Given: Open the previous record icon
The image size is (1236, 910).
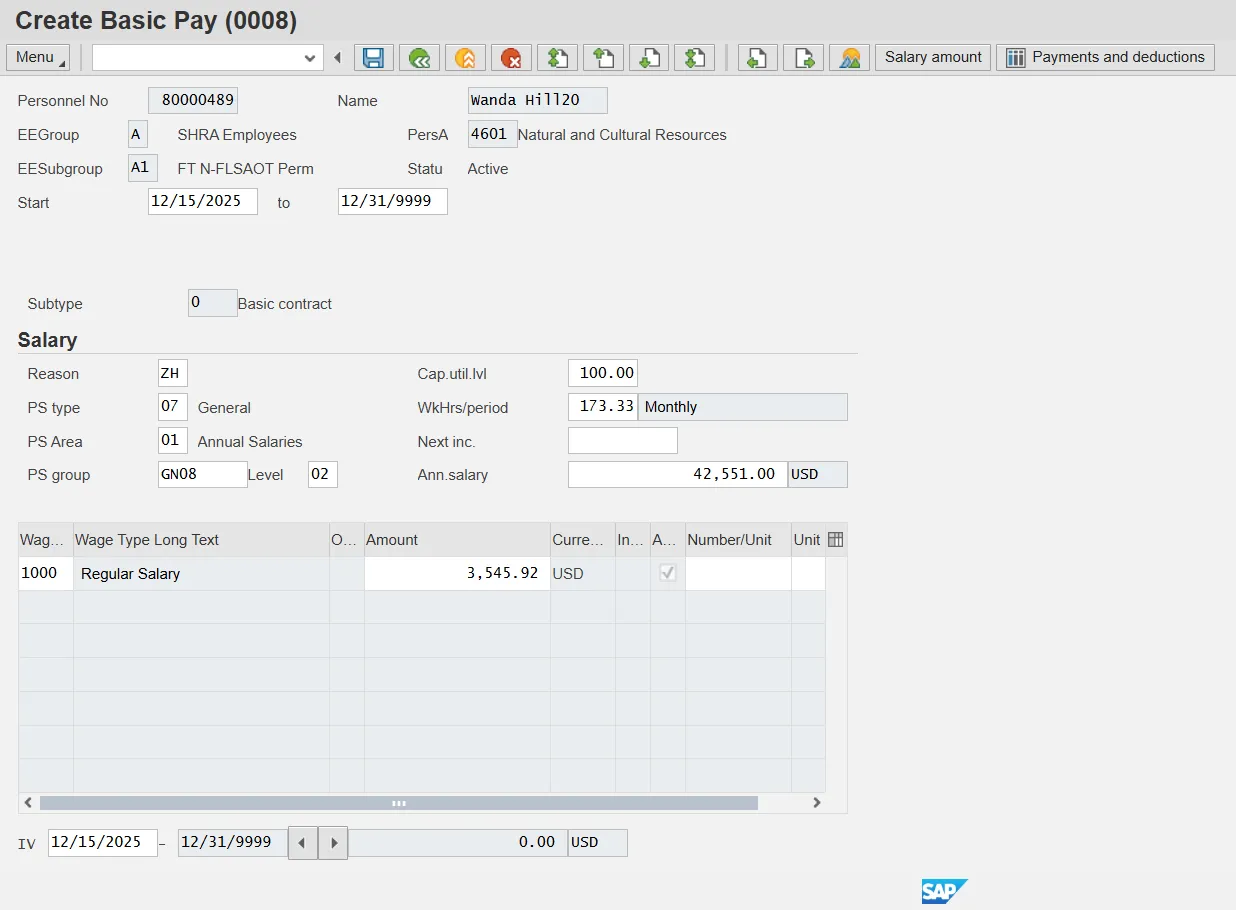Looking at the screenshot, I should [x=758, y=57].
